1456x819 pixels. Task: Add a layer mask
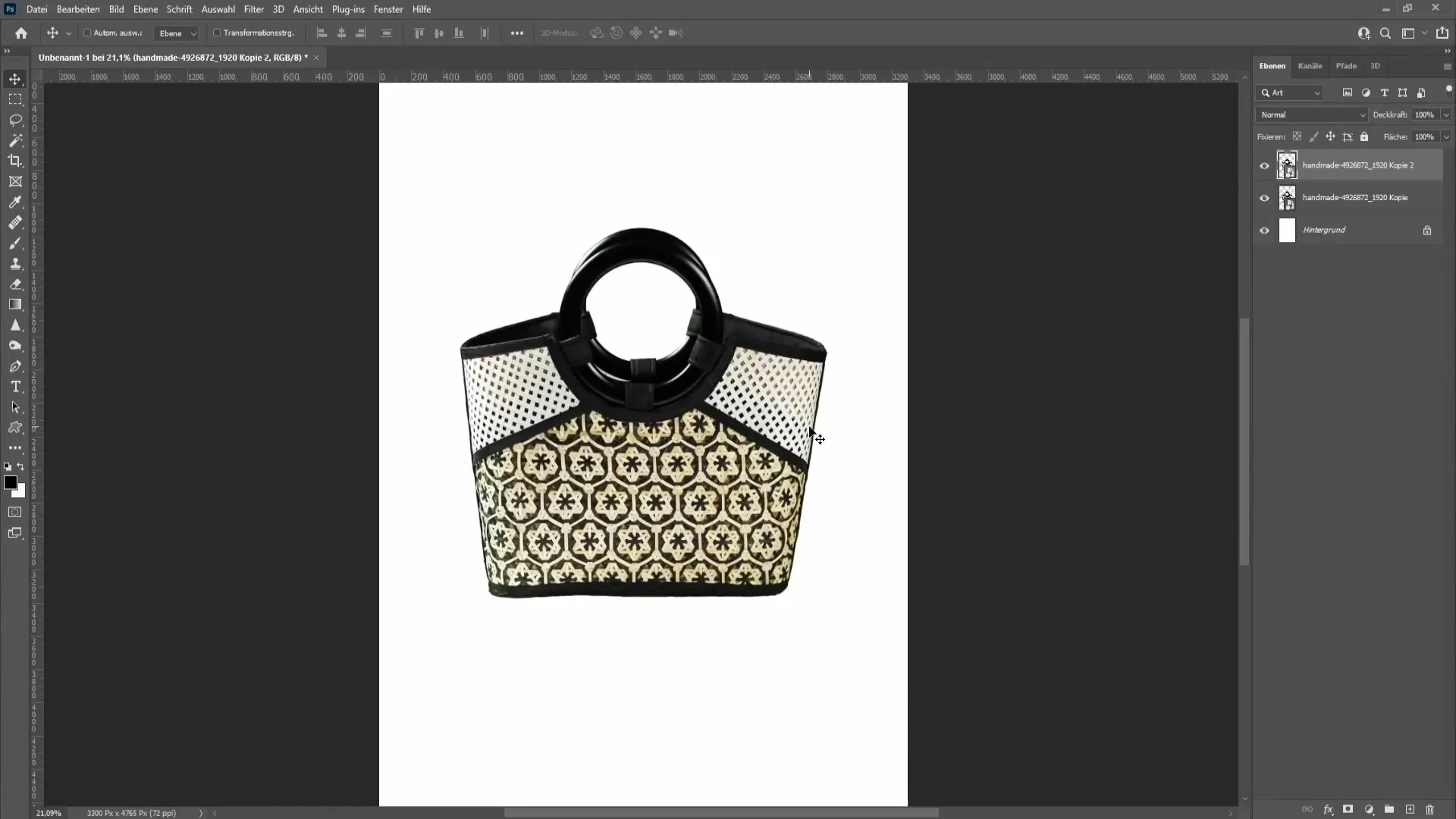[1348, 809]
